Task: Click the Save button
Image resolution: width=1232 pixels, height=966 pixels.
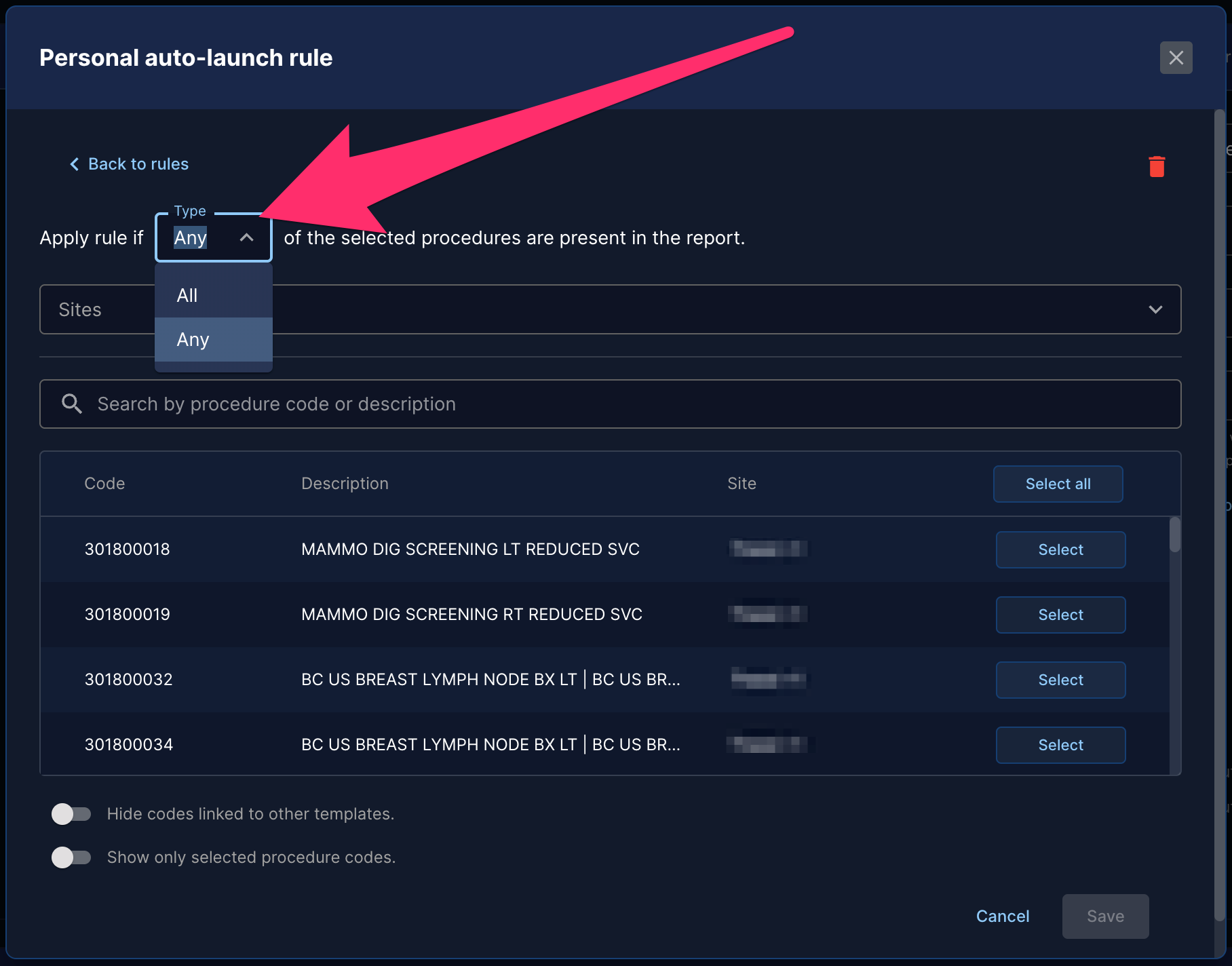Action: click(1105, 916)
